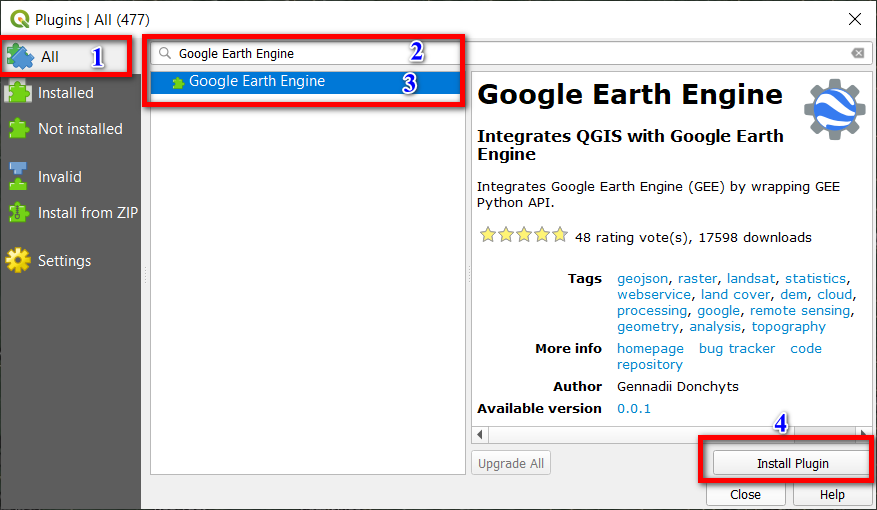The image size is (877, 510).
Task: Open the topography tag link
Action: pos(789,327)
